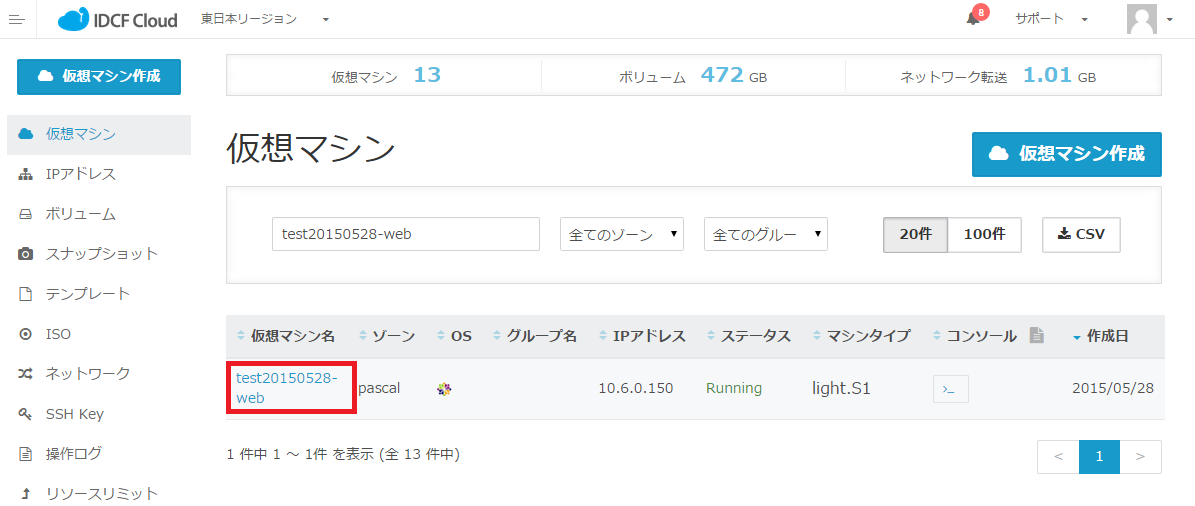The height and width of the screenshot is (506, 1195).
Task: Download the list with CSV button
Action: (x=1080, y=234)
